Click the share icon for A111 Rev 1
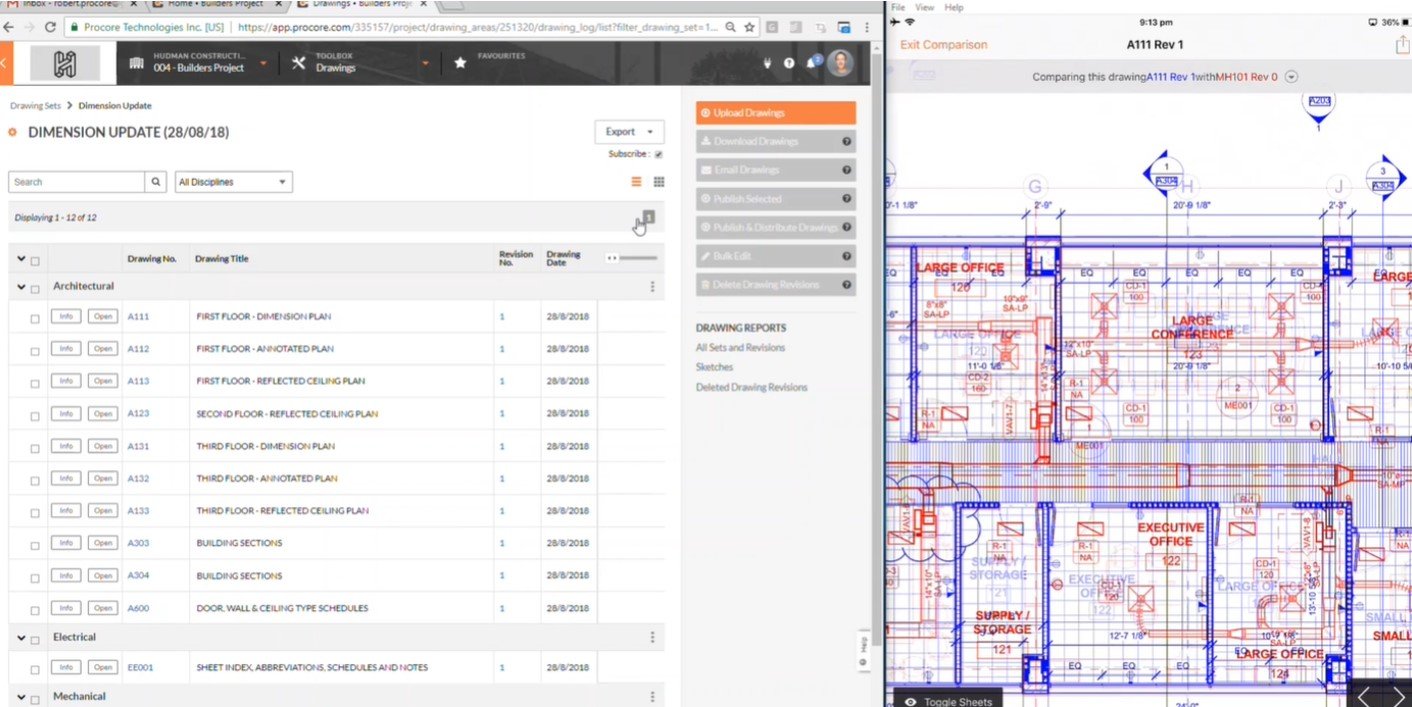This screenshot has width=1412, height=707. coord(1402,45)
